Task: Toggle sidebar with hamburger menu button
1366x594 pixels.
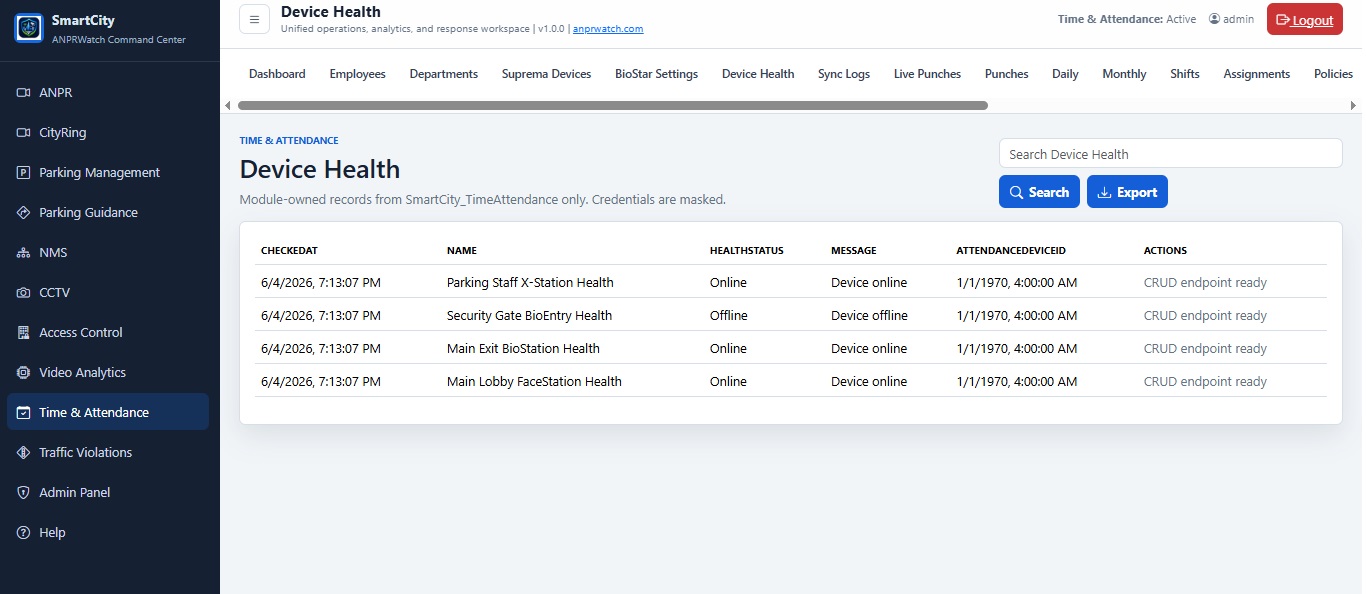Action: pos(254,19)
